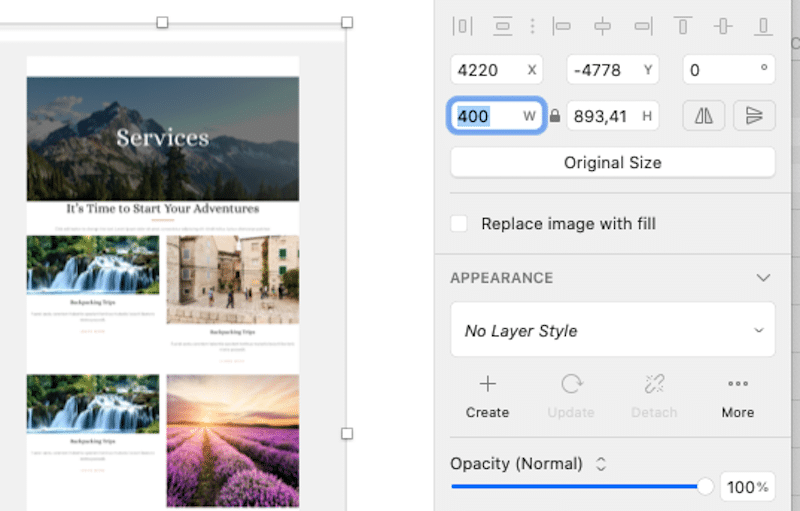Align layers horizontally centered
The image size is (800, 511).
point(603,26)
